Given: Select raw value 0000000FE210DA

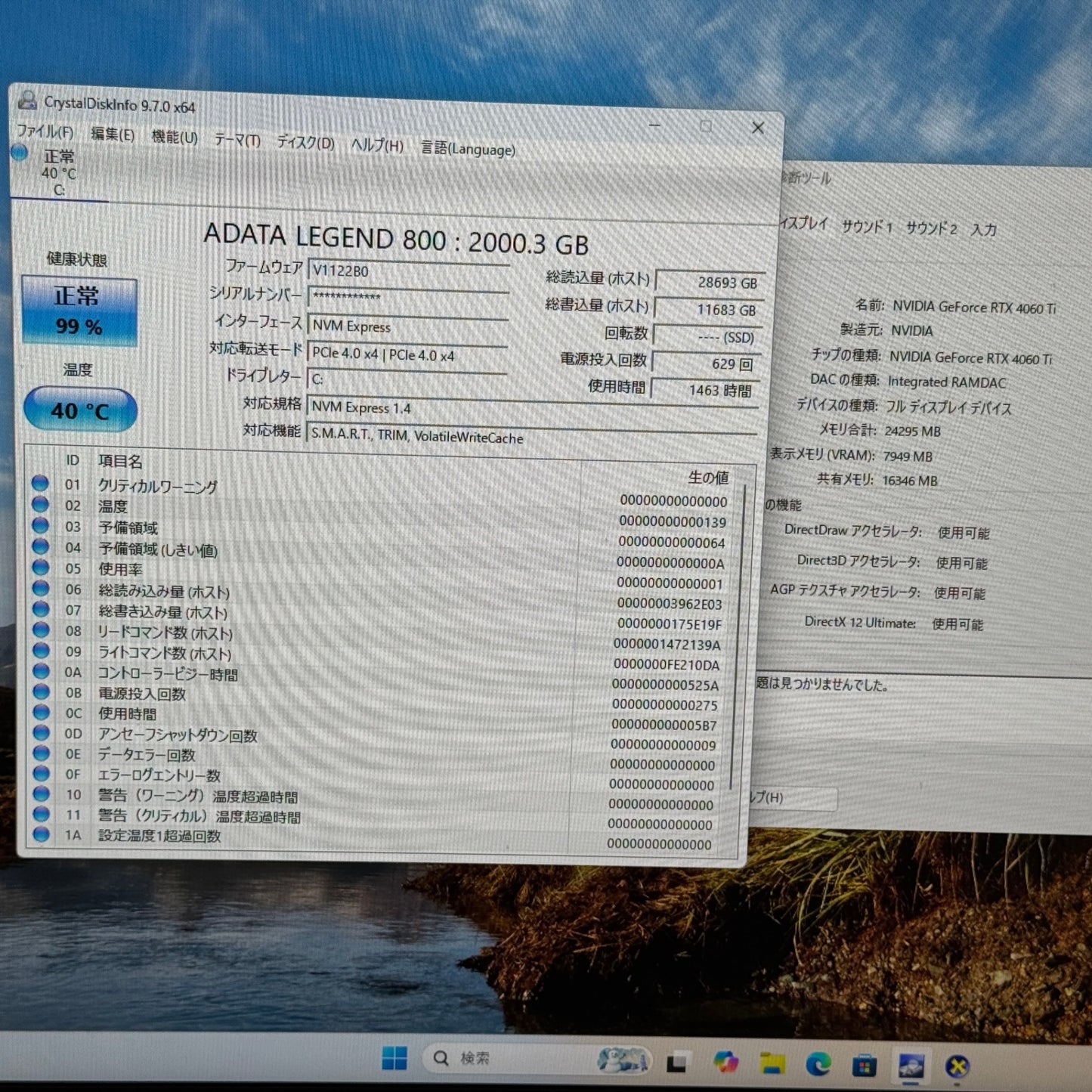Looking at the screenshot, I should pos(667,664).
